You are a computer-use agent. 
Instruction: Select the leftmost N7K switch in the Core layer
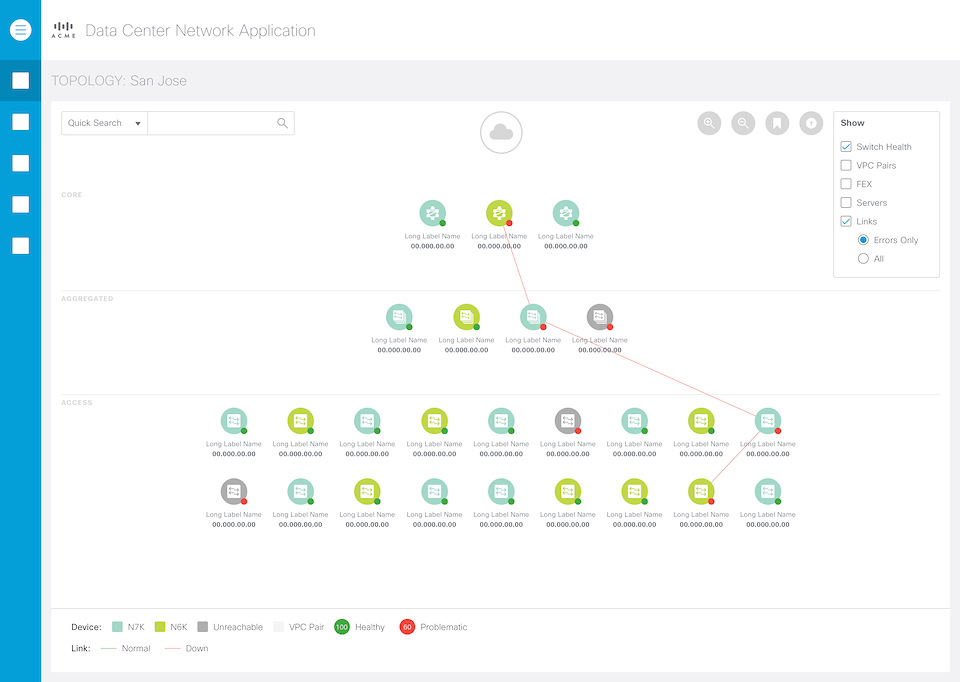(432, 213)
